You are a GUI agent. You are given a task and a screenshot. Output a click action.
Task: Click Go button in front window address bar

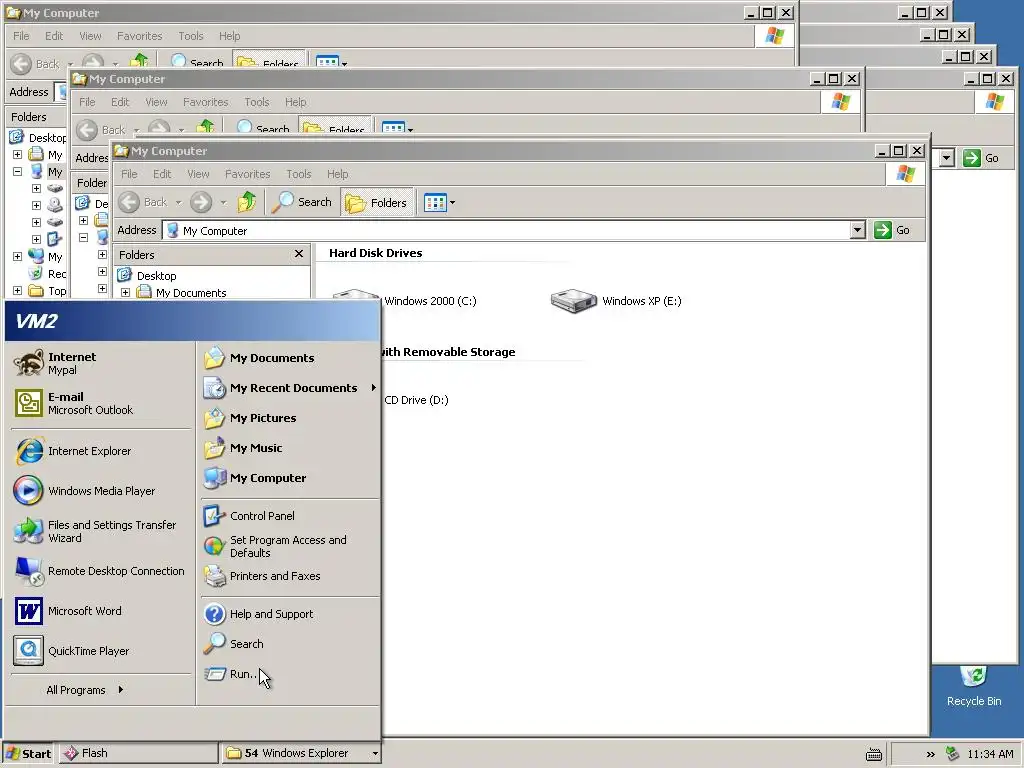893,230
